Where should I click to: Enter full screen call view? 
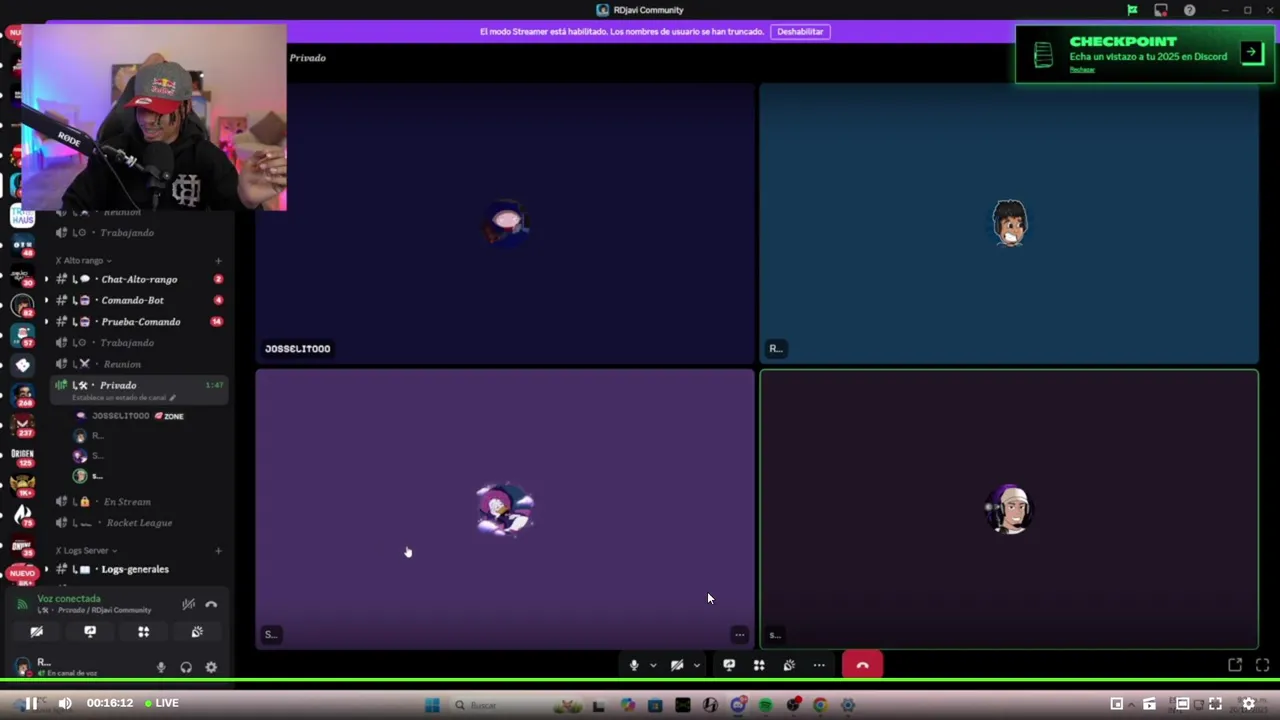tap(1262, 665)
